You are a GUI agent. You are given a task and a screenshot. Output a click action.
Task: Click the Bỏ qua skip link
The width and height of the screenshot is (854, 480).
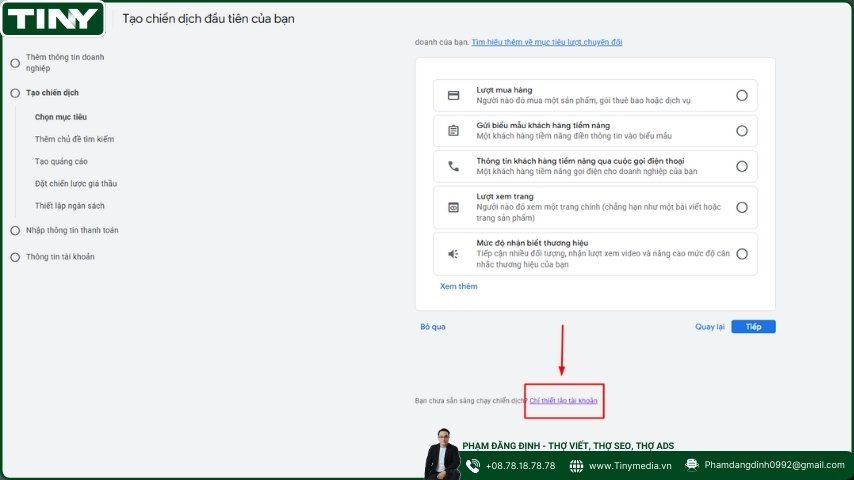tap(432, 327)
